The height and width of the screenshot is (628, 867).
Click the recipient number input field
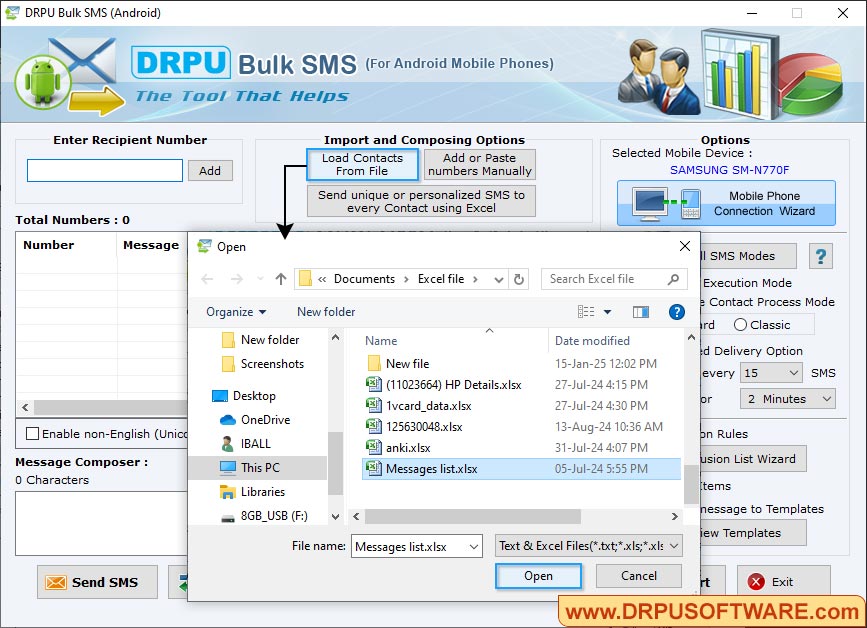105,170
